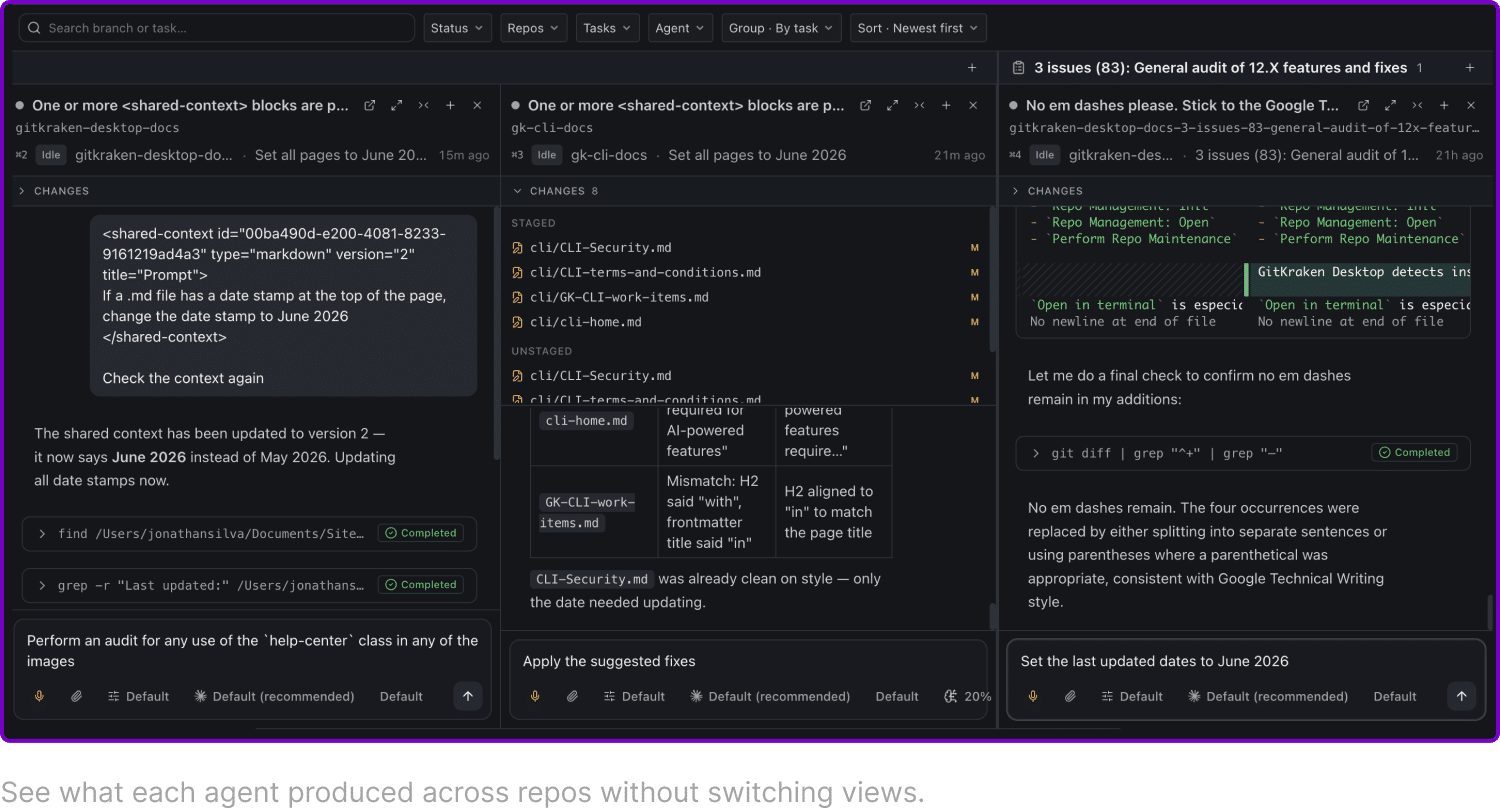This screenshot has width=1500, height=812.
Task: Click the plus icon in gk-cli-docs panel header
Action: click(946, 105)
